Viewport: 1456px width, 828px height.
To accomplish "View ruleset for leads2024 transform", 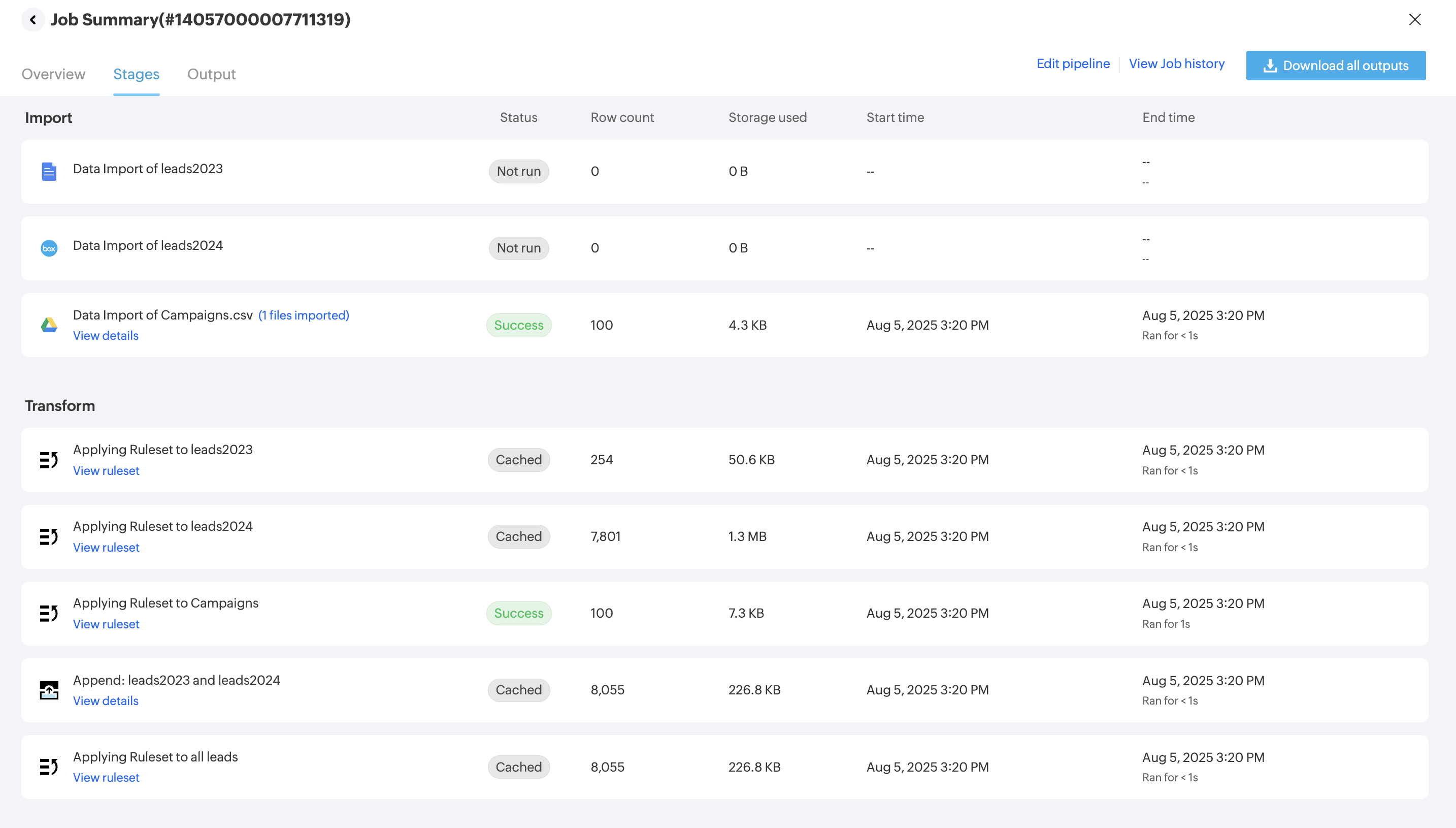I will pyautogui.click(x=106, y=547).
